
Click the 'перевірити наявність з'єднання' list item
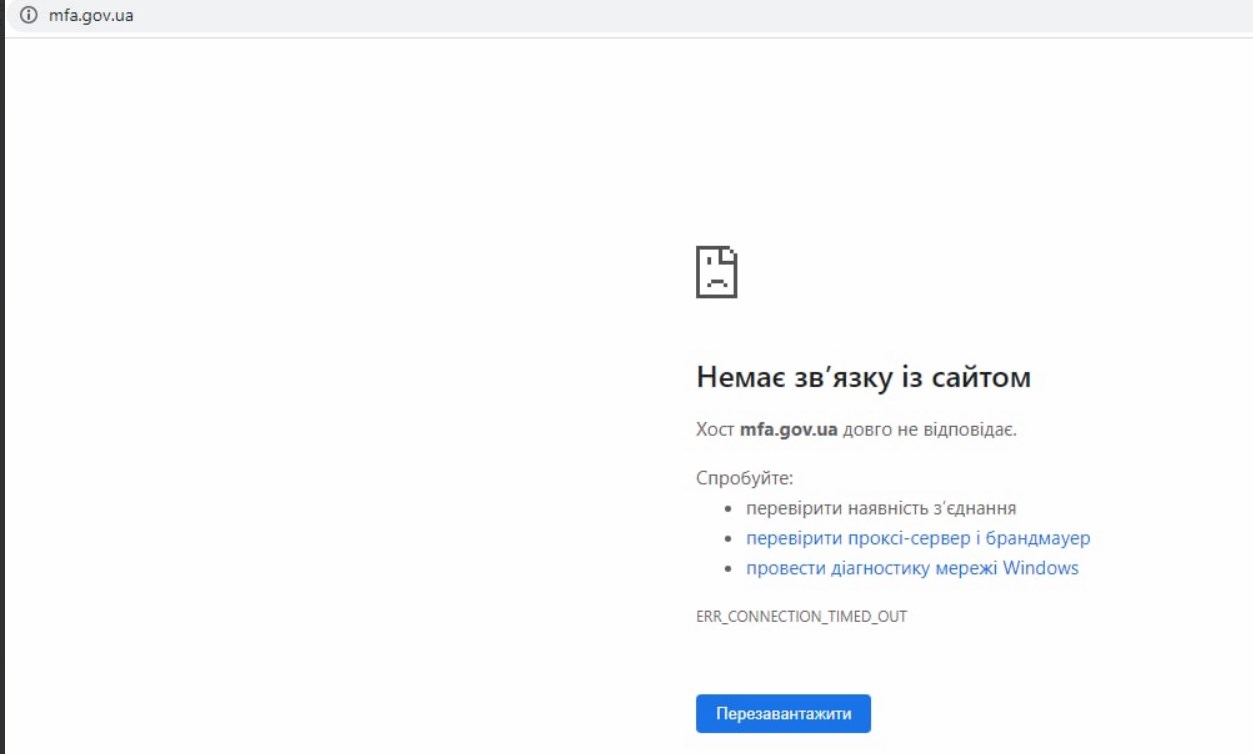881,508
